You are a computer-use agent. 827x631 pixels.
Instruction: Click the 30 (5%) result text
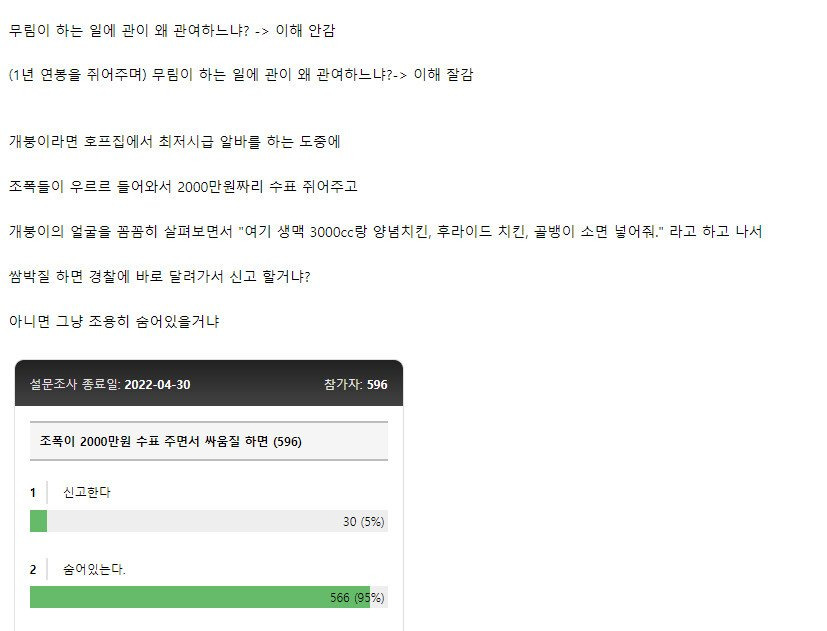[x=363, y=522]
